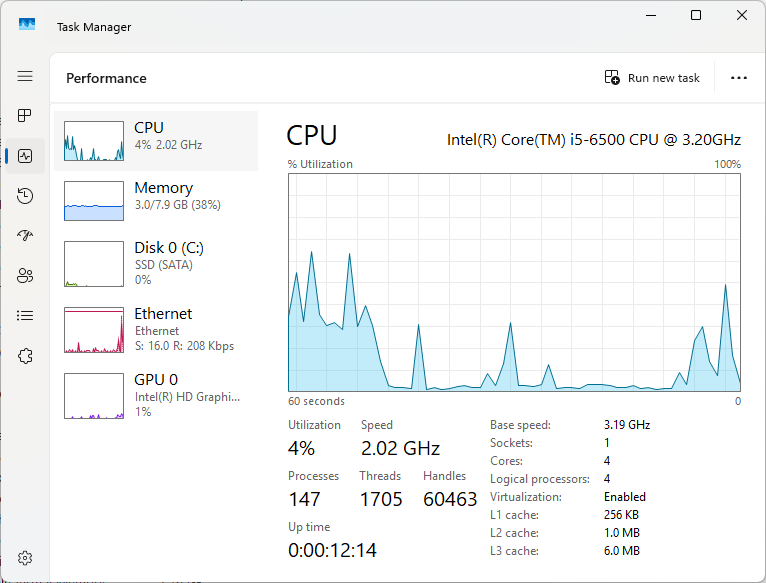The width and height of the screenshot is (766, 583).
Task: Open the Services page icon
Action: 25,356
